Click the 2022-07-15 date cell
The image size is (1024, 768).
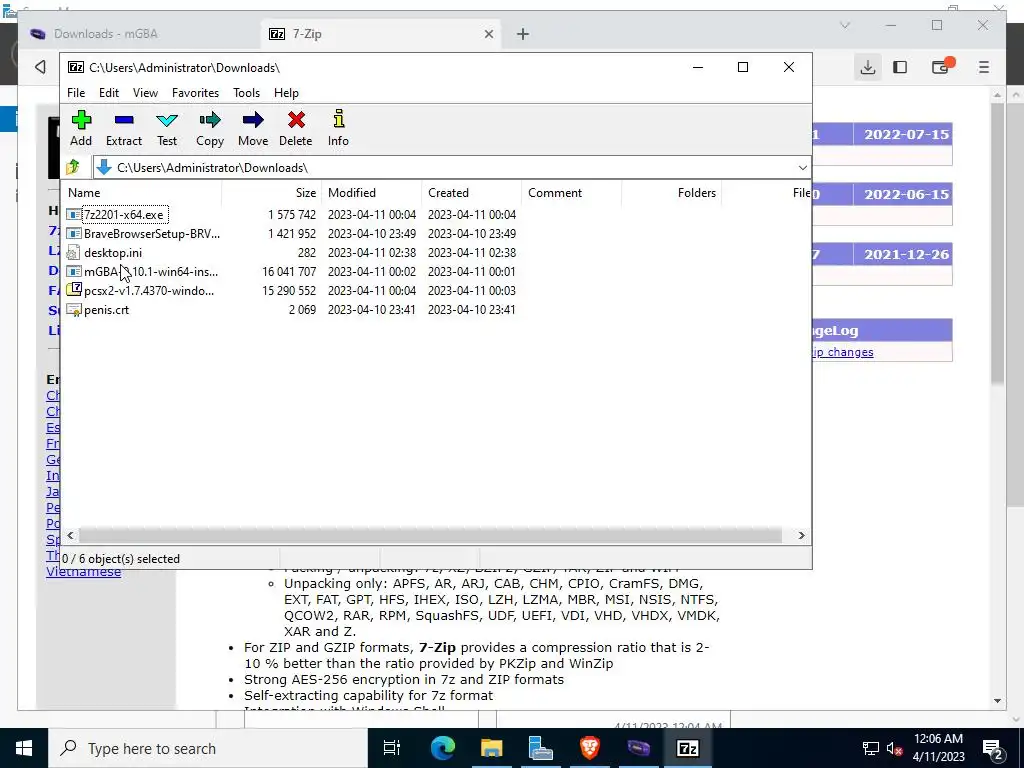coord(906,135)
